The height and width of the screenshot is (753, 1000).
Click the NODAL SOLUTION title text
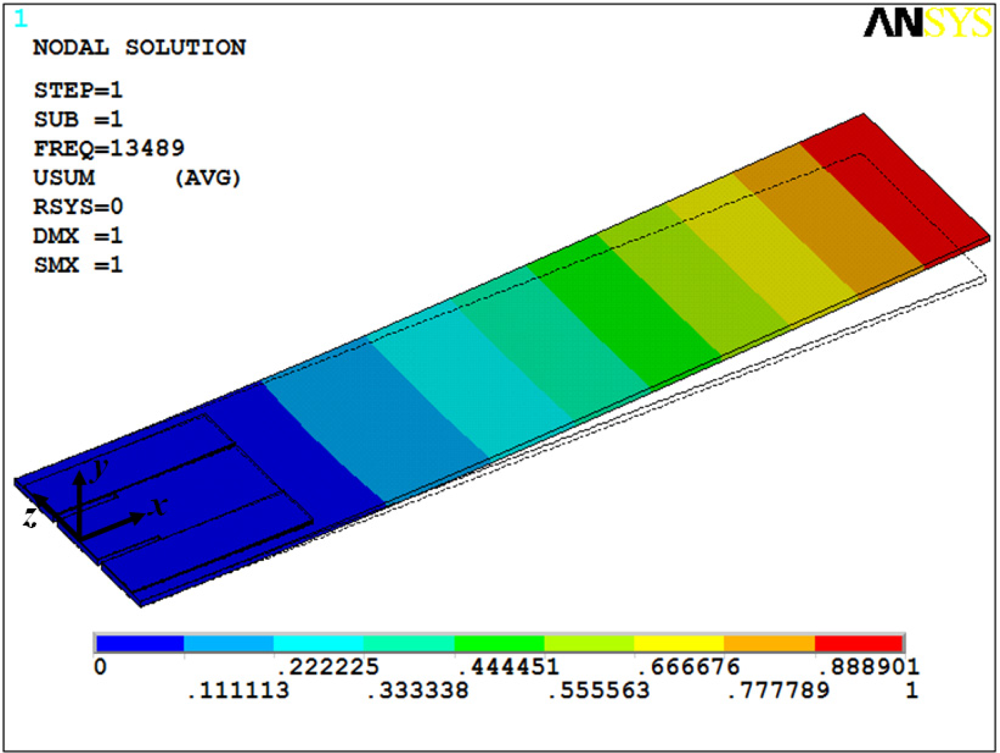[139, 48]
